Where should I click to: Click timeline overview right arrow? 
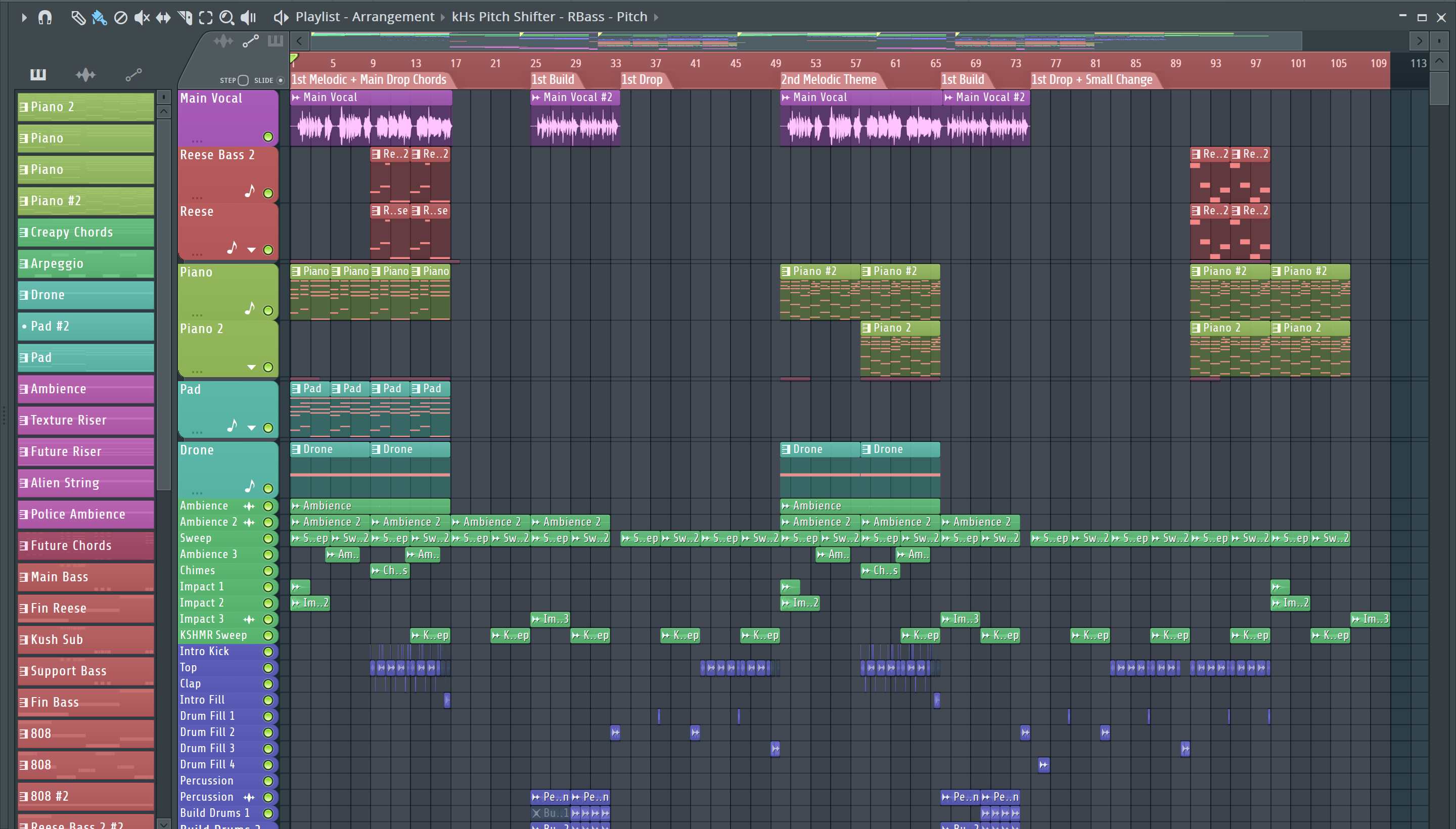click(x=1419, y=41)
